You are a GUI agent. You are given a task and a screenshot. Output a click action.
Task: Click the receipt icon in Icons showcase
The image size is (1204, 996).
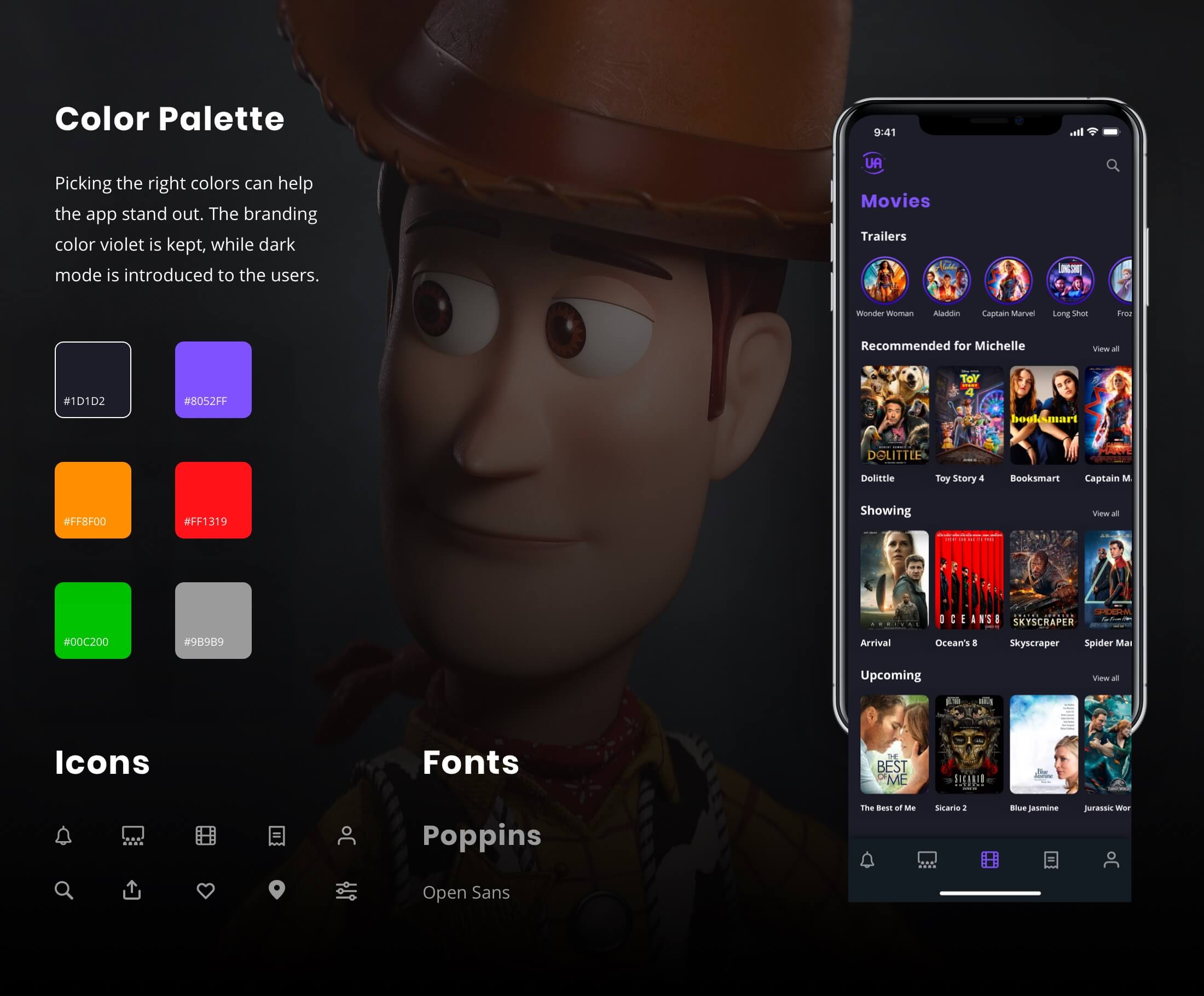[276, 836]
